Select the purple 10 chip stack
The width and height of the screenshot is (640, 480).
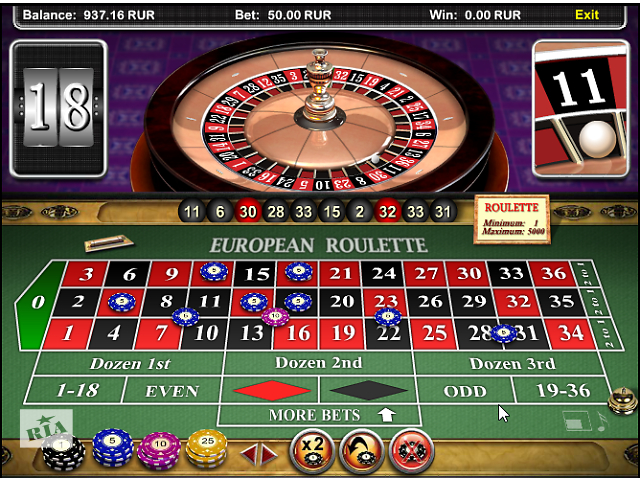pos(159,450)
